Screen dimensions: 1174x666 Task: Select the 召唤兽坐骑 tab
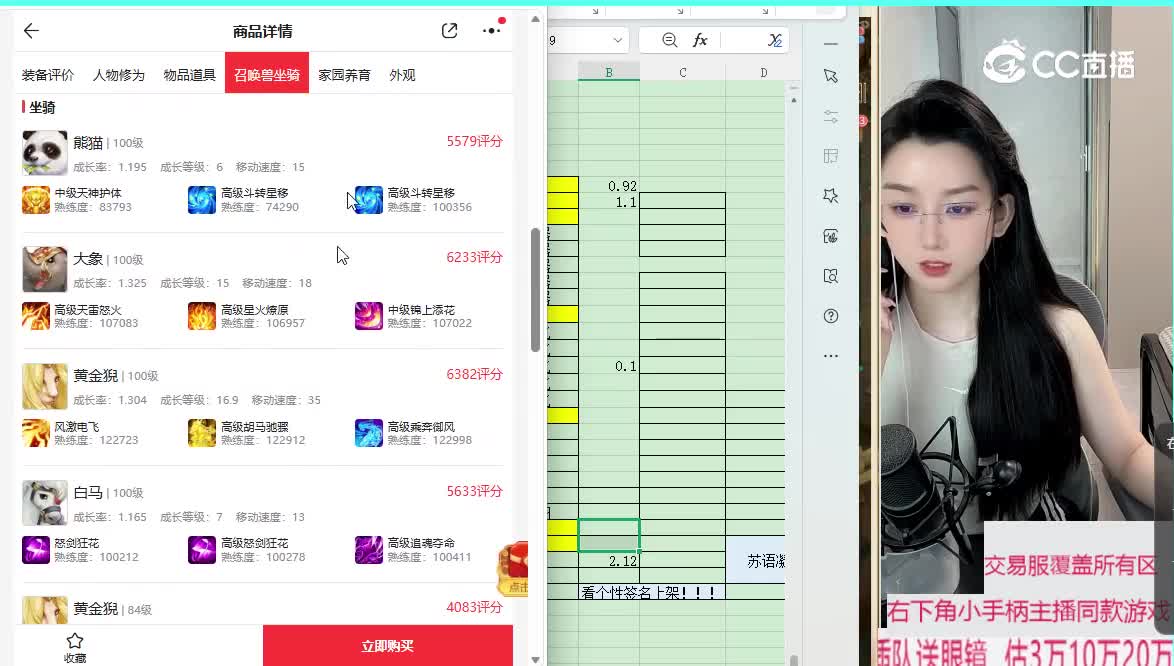267,74
